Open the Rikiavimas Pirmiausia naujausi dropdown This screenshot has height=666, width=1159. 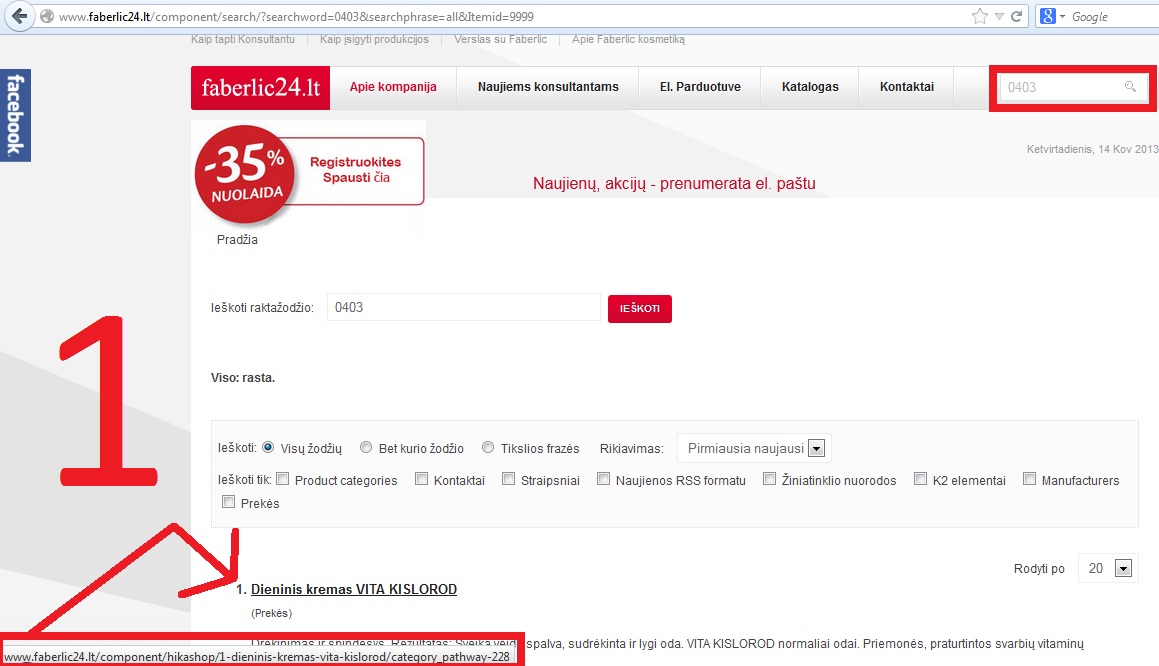click(755, 448)
